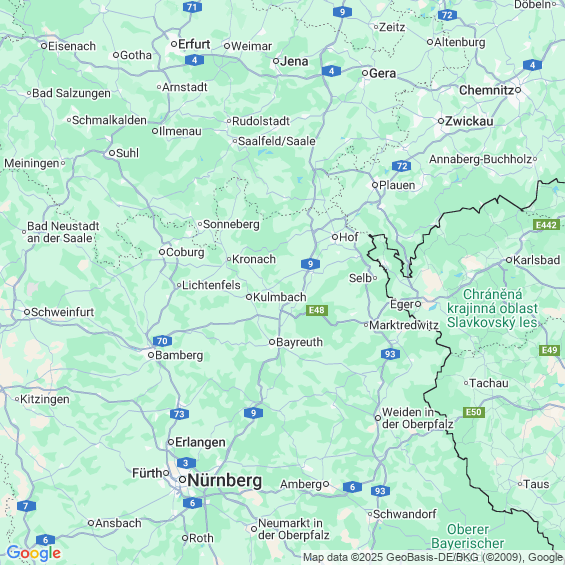The height and width of the screenshot is (565, 565).
Task: Click the E50 route marker
Action: click(x=473, y=412)
